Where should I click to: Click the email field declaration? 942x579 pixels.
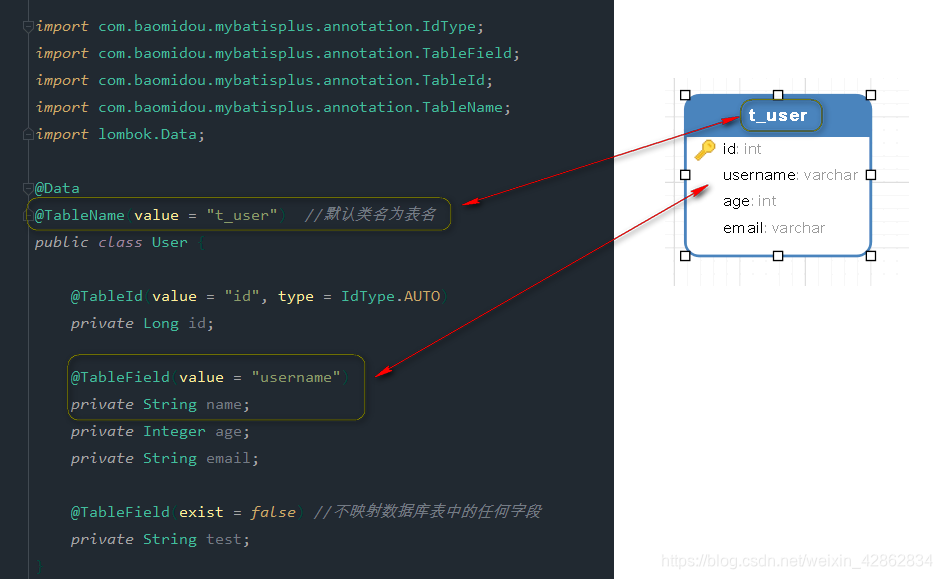point(165,458)
